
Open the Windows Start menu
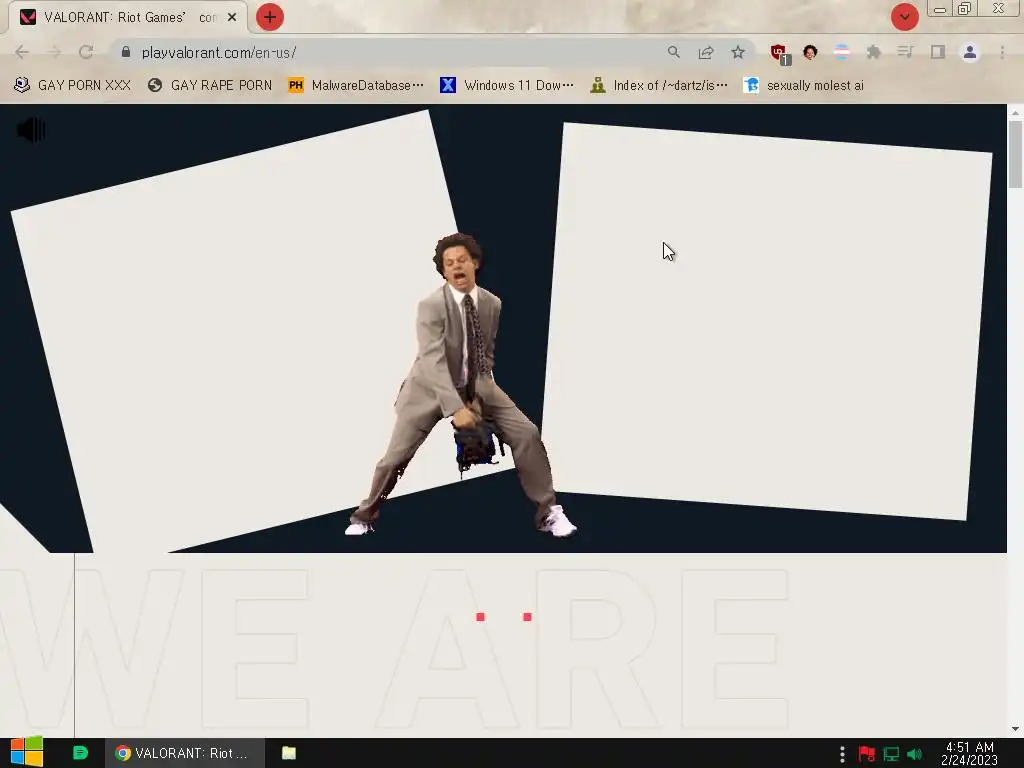tap(27, 752)
